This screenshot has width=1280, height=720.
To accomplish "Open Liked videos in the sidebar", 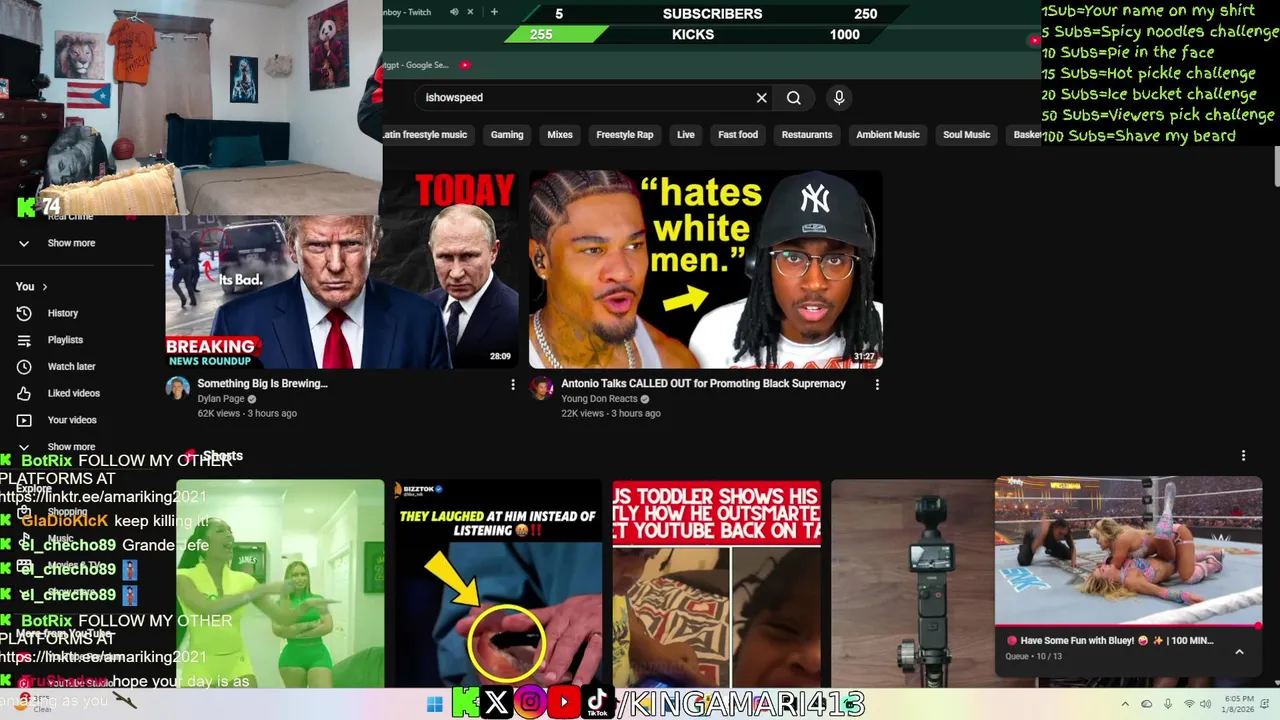I will tap(73, 393).
